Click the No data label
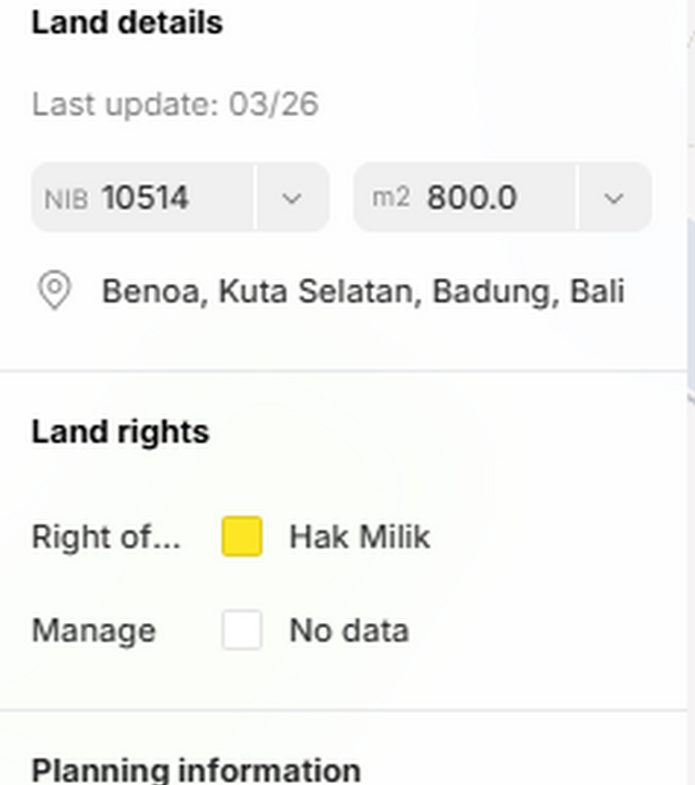The image size is (695, 785). pos(349,631)
